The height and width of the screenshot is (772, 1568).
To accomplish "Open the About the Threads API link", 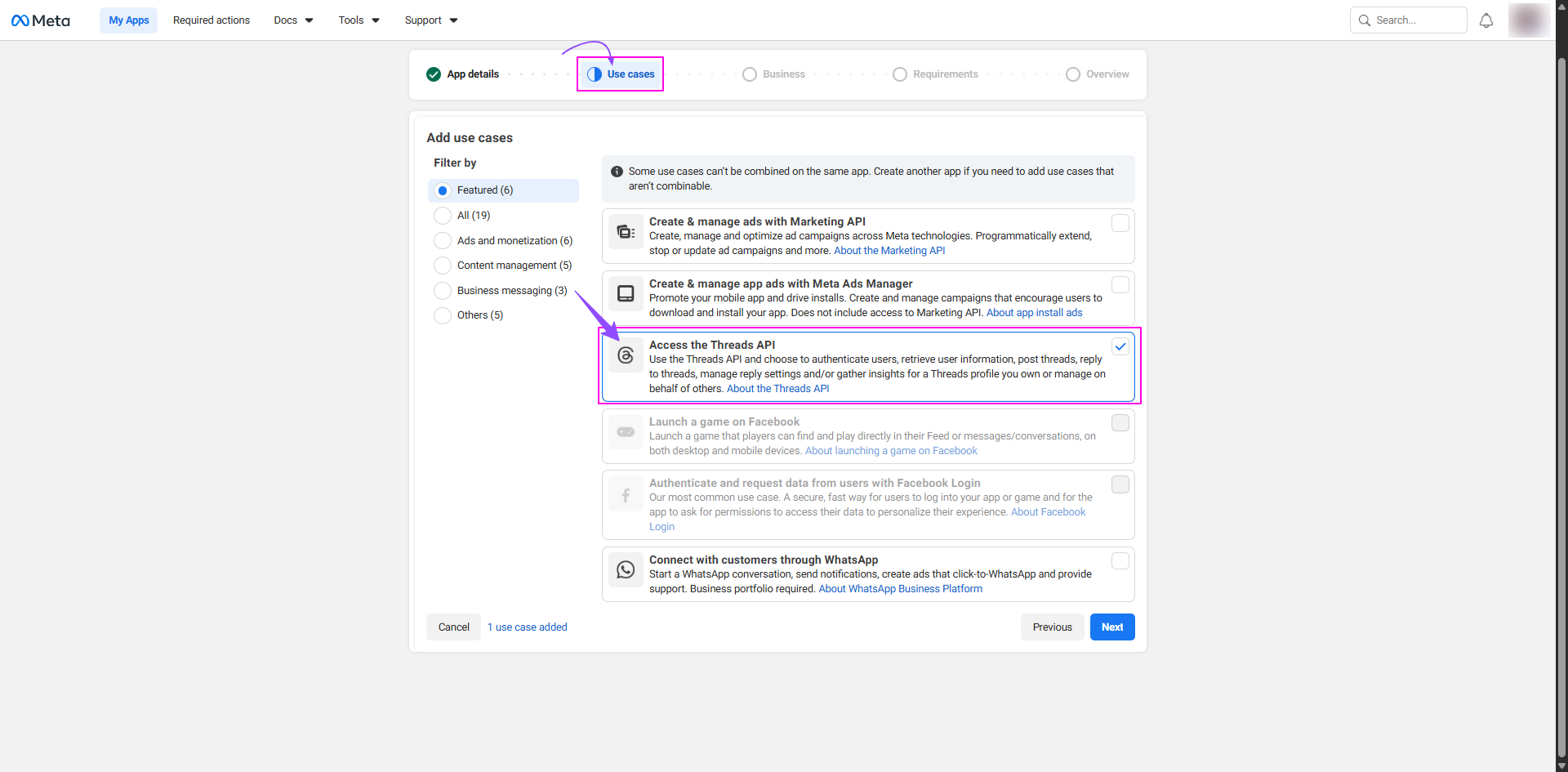I will click(x=777, y=389).
